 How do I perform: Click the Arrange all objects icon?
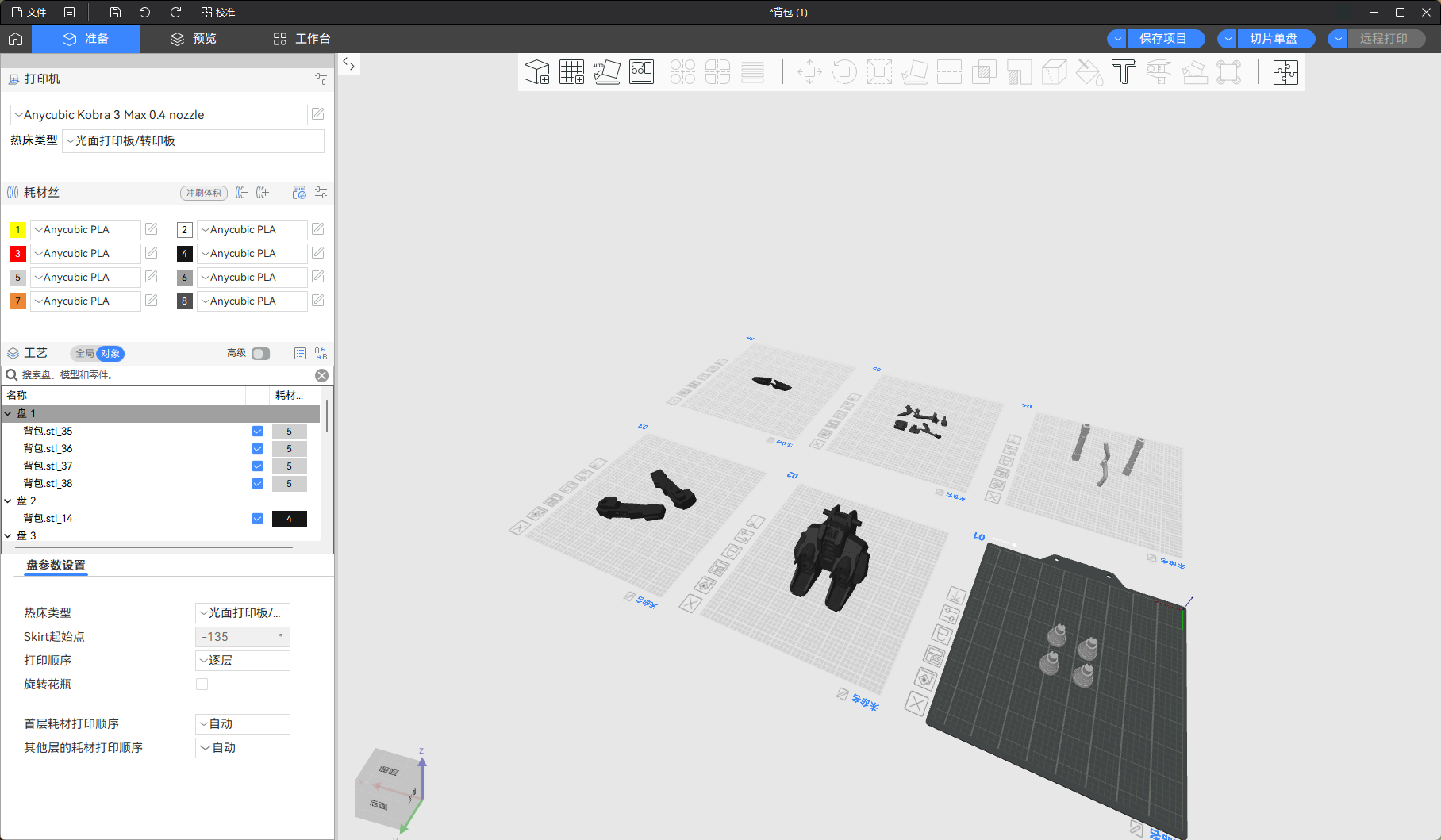click(x=641, y=72)
